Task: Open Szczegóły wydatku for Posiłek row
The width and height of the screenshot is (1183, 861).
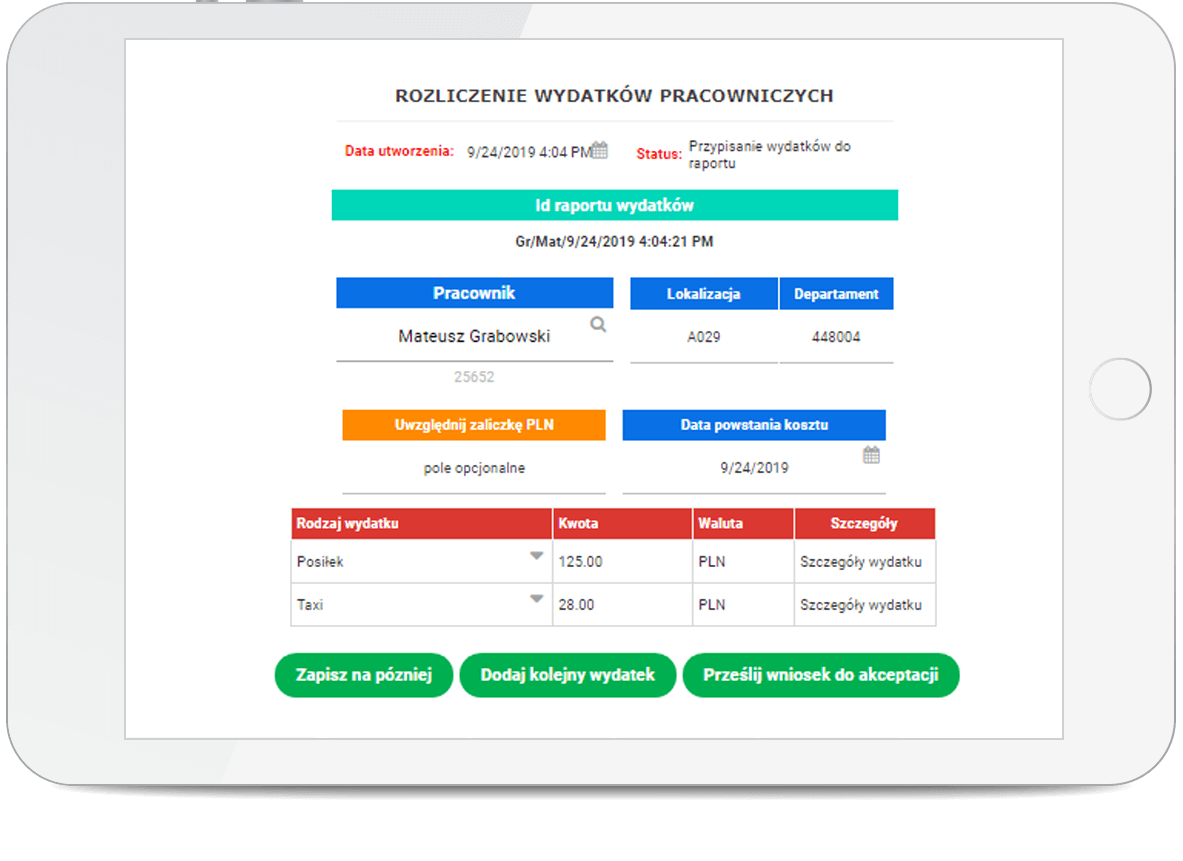Action: 861,562
